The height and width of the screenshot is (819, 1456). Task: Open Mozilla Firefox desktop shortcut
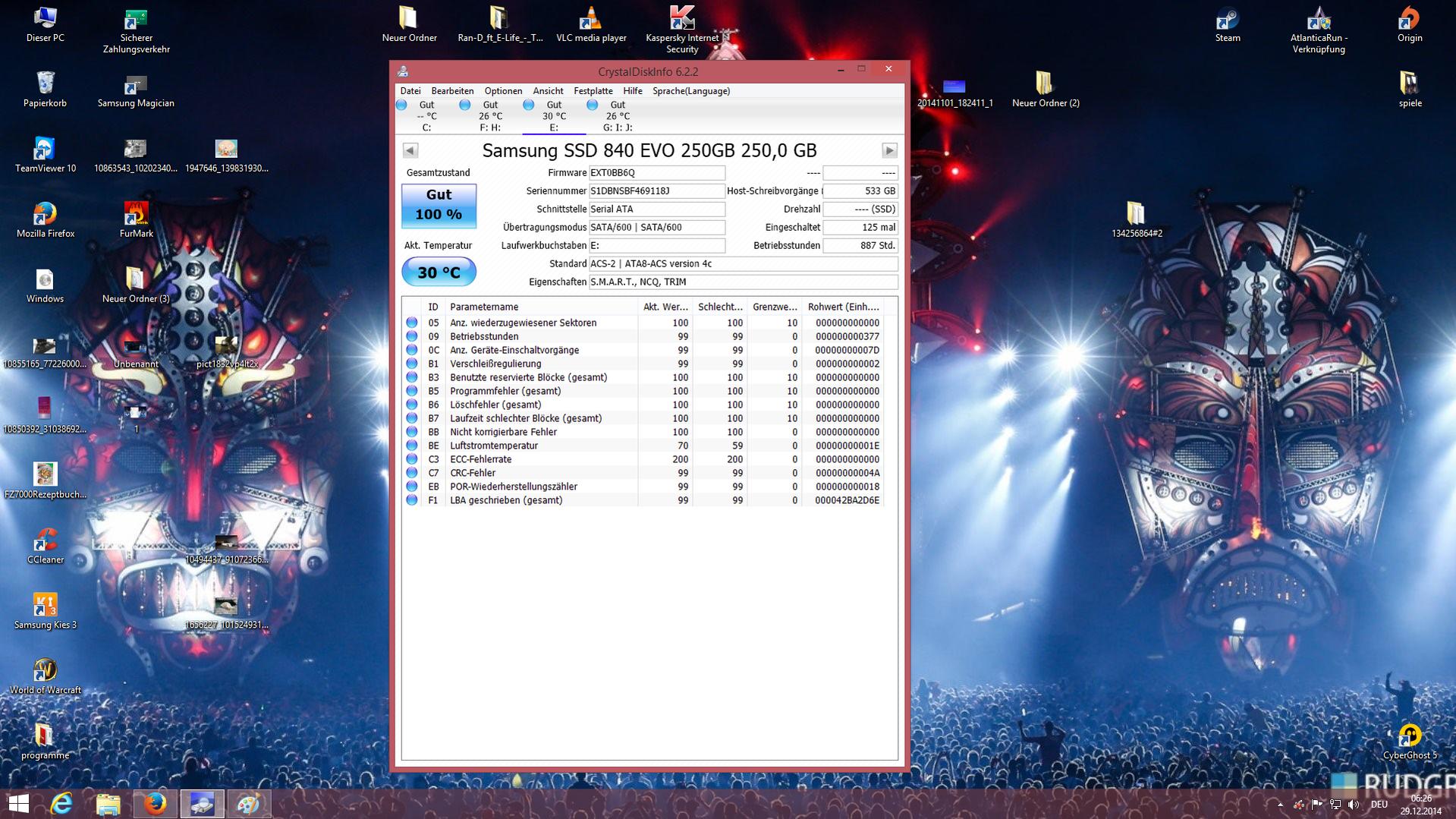coord(45,220)
